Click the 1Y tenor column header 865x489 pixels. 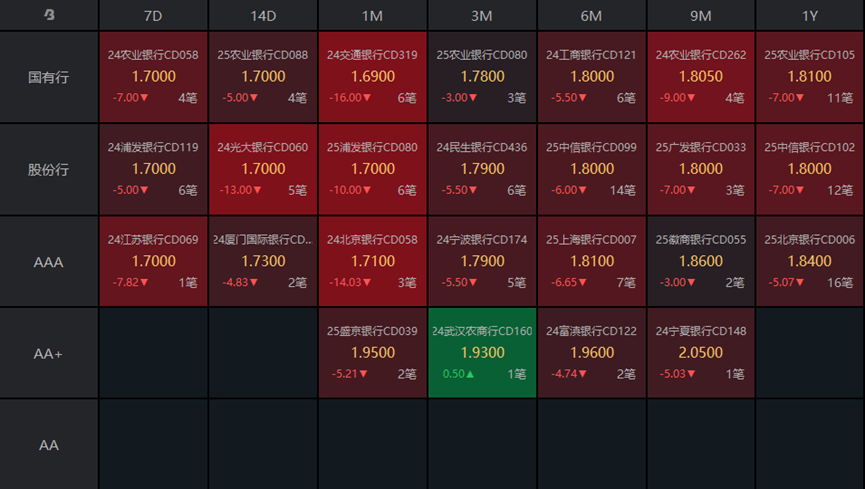(810, 16)
